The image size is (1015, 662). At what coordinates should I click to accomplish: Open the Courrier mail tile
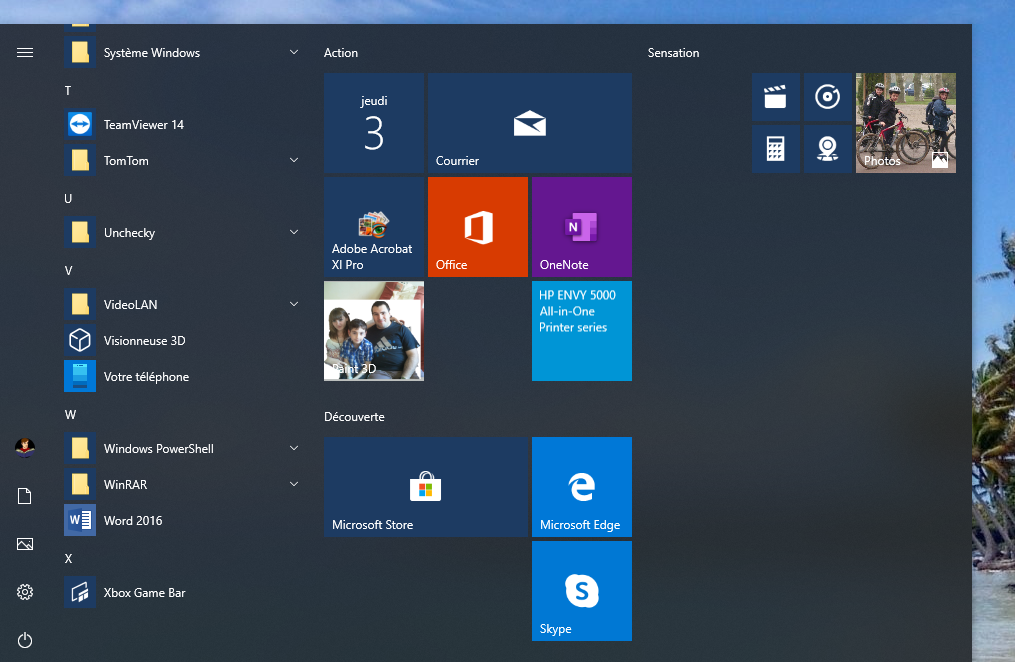click(x=530, y=123)
